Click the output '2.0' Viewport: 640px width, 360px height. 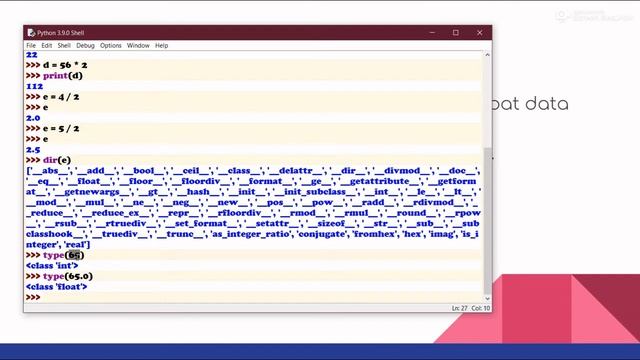(x=33, y=118)
